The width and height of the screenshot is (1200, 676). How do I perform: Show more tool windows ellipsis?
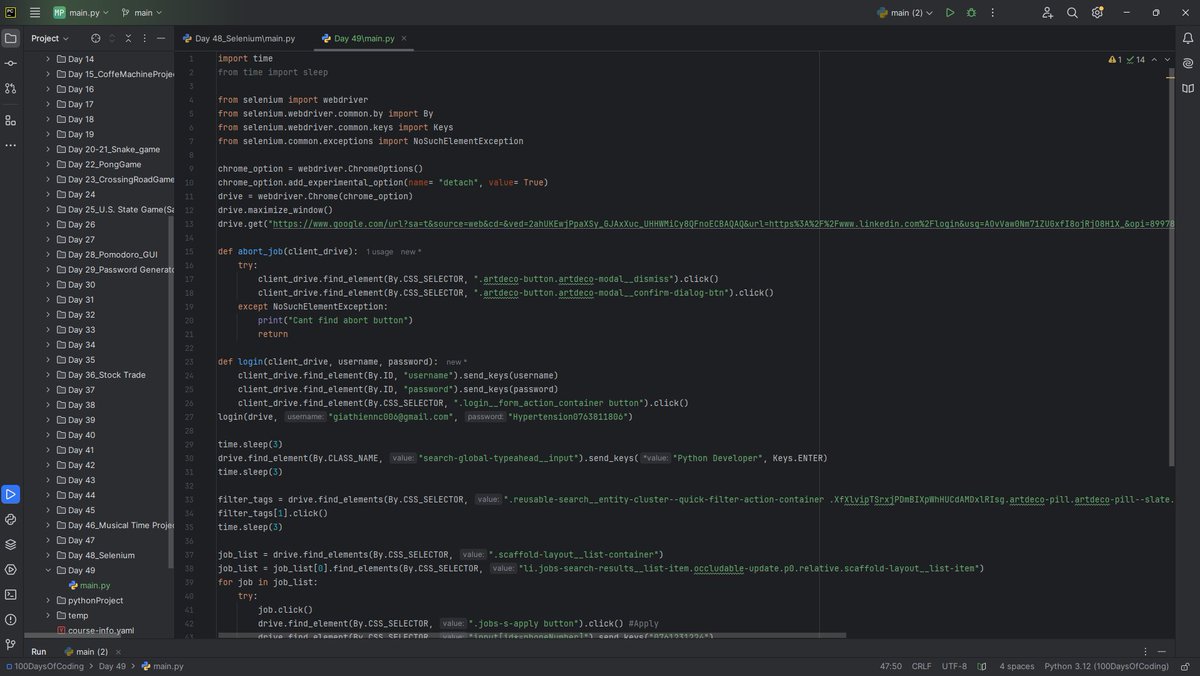click(11, 145)
